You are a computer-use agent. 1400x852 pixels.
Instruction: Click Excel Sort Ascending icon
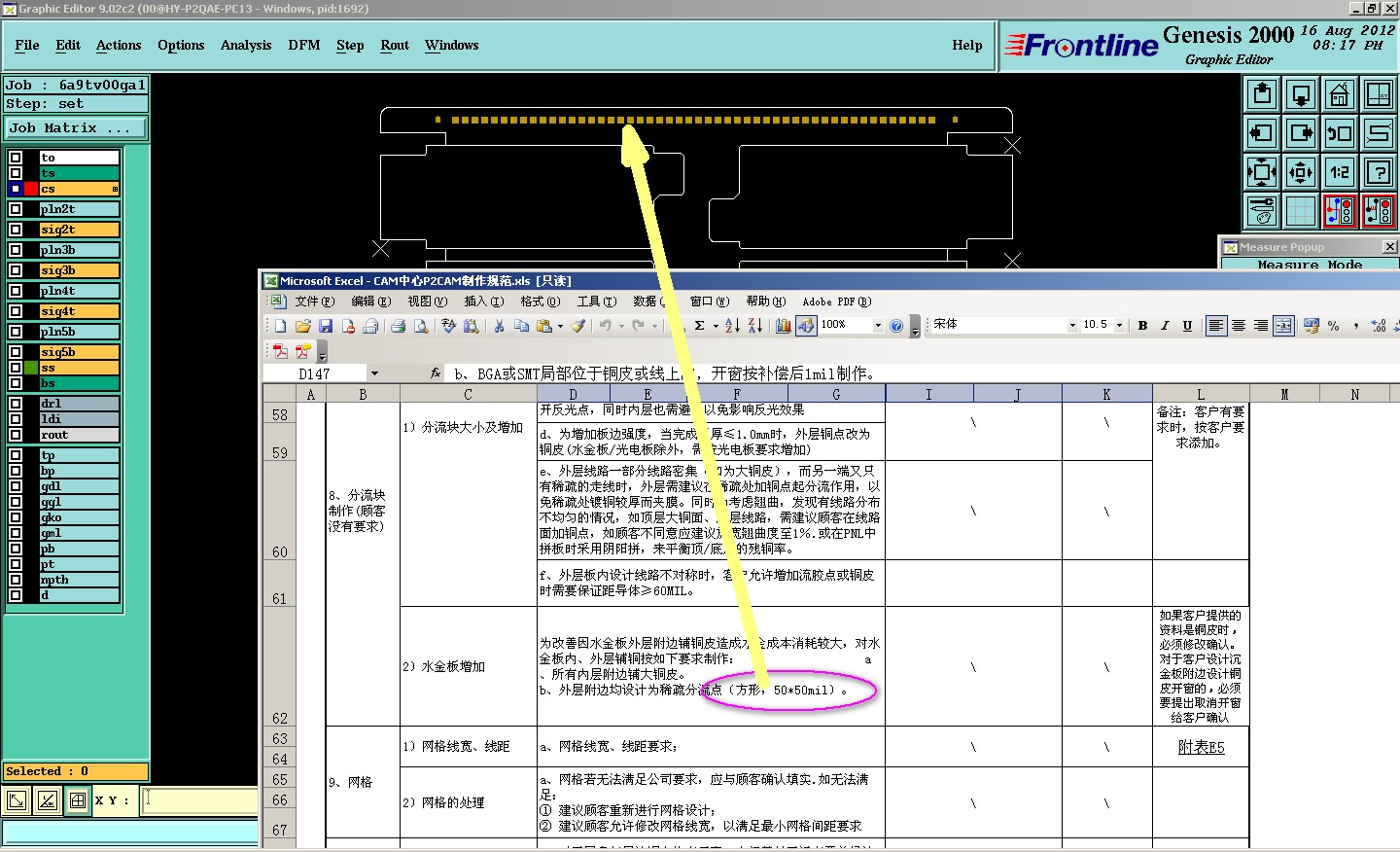[732, 326]
